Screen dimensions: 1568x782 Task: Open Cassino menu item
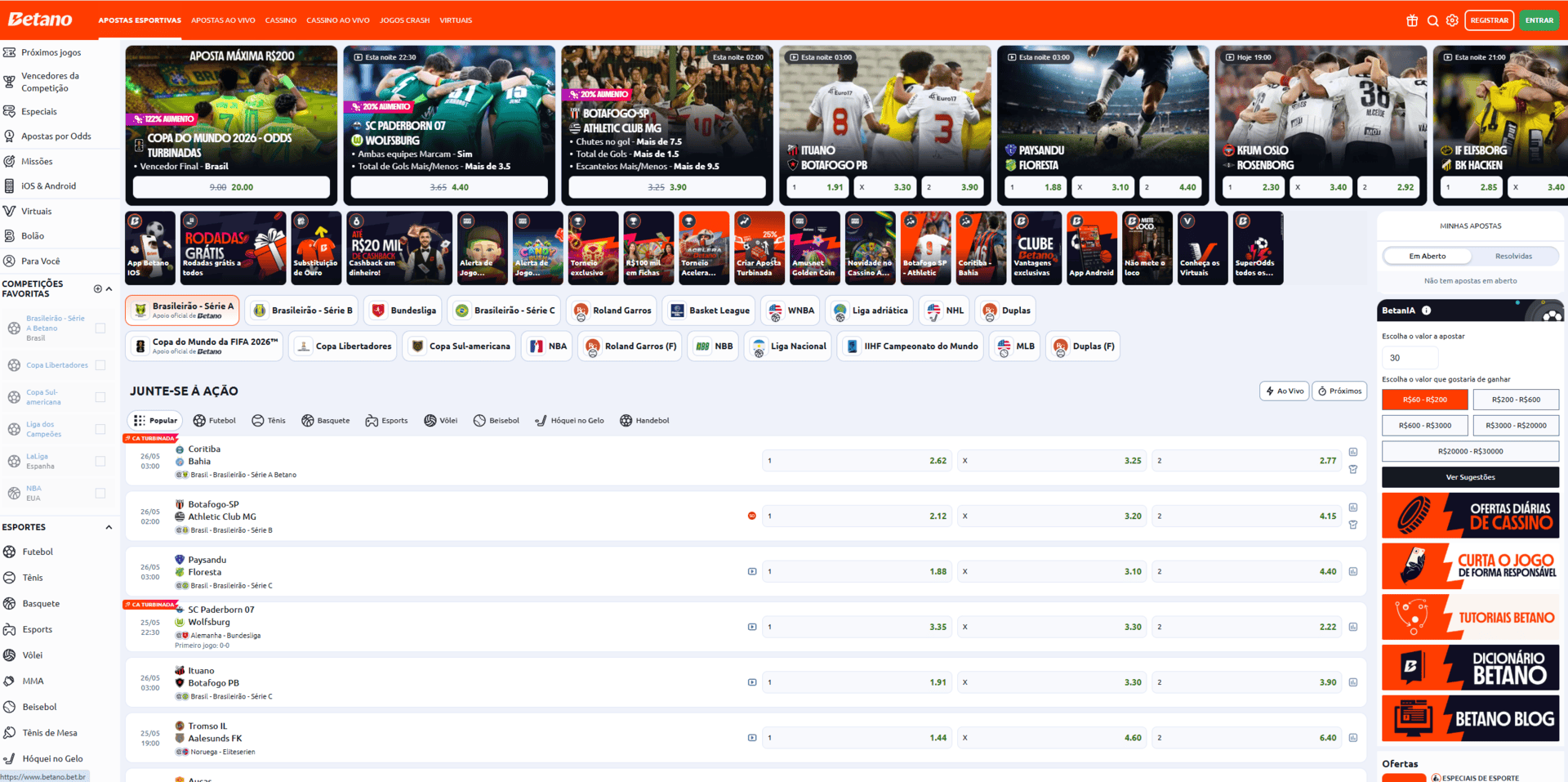point(281,20)
